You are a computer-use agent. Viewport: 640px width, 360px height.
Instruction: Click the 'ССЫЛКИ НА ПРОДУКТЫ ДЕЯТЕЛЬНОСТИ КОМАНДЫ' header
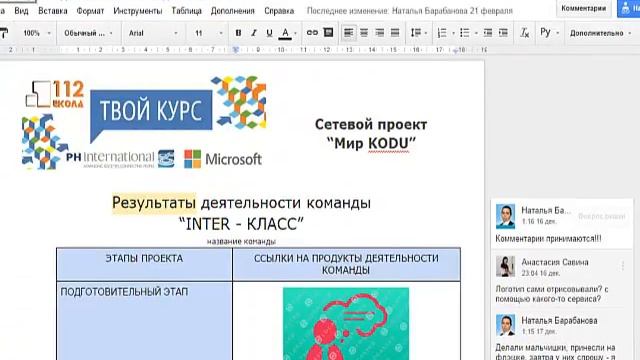(346, 264)
